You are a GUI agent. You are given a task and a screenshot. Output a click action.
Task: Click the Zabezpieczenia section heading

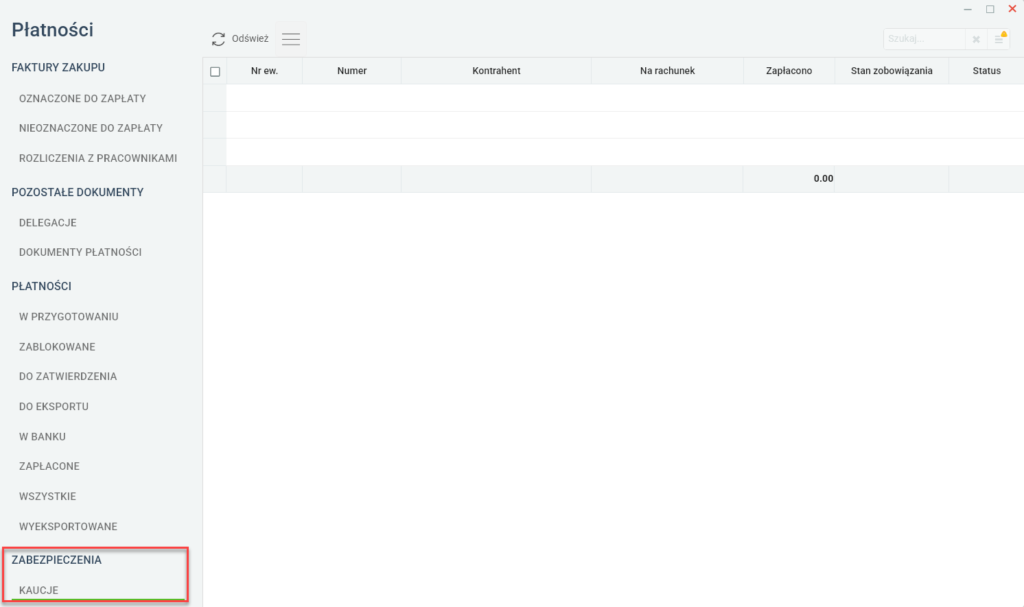[56, 560]
